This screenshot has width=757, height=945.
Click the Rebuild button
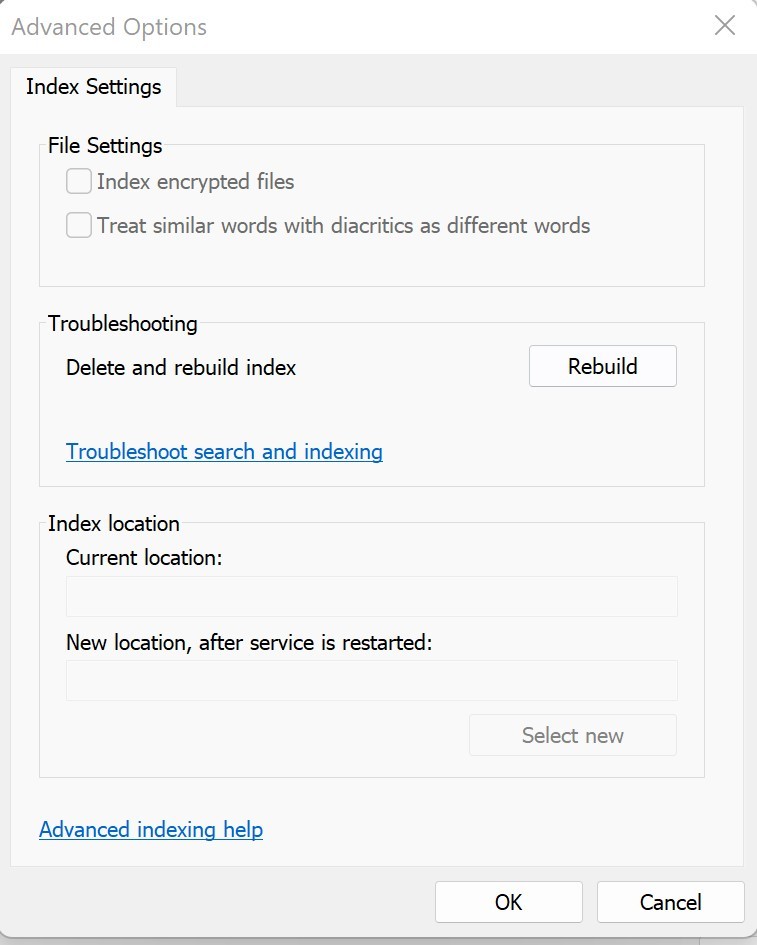[602, 366]
